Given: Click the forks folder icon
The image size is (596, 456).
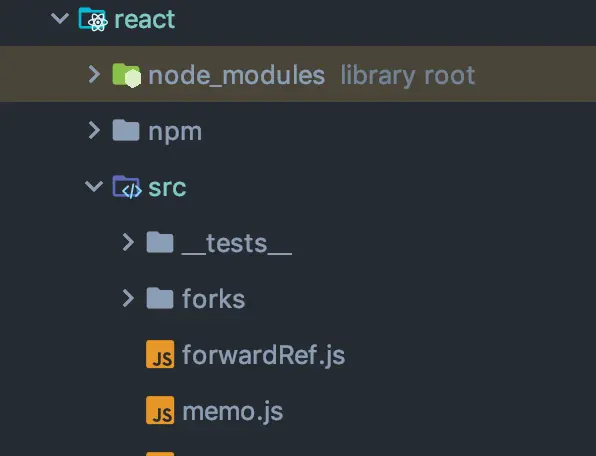Looking at the screenshot, I should point(160,298).
